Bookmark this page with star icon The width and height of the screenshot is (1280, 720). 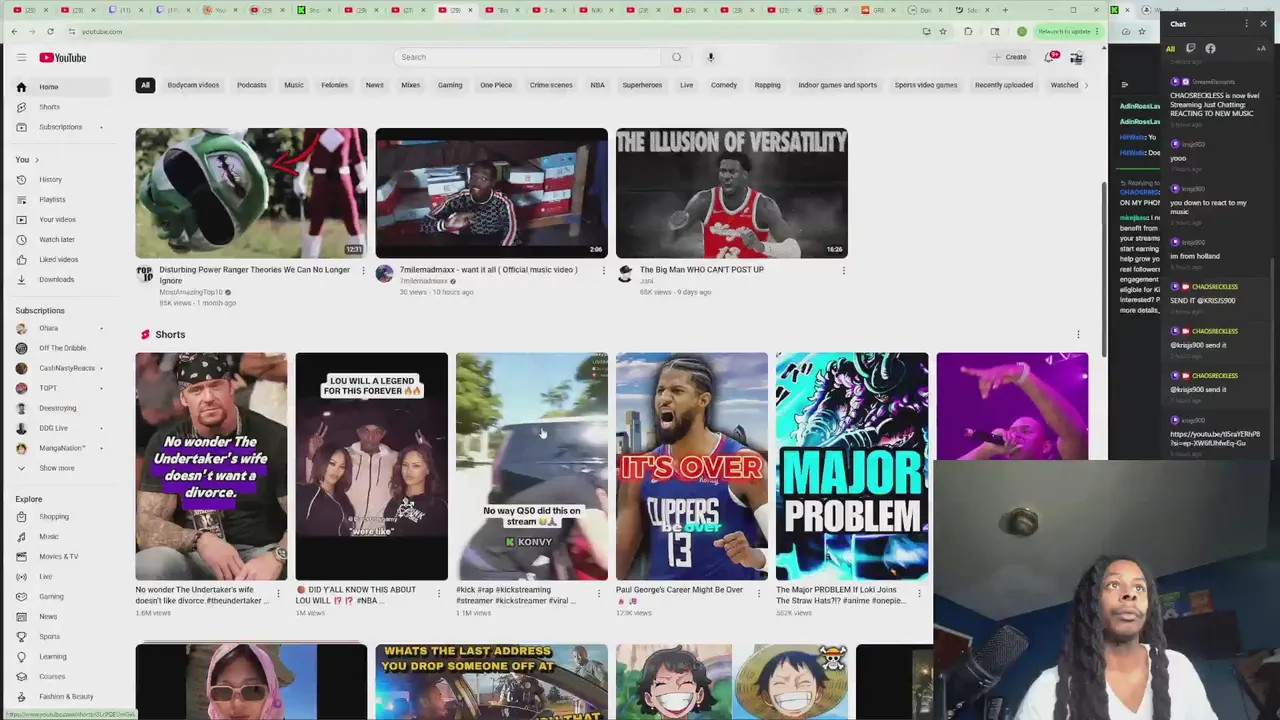(942, 31)
